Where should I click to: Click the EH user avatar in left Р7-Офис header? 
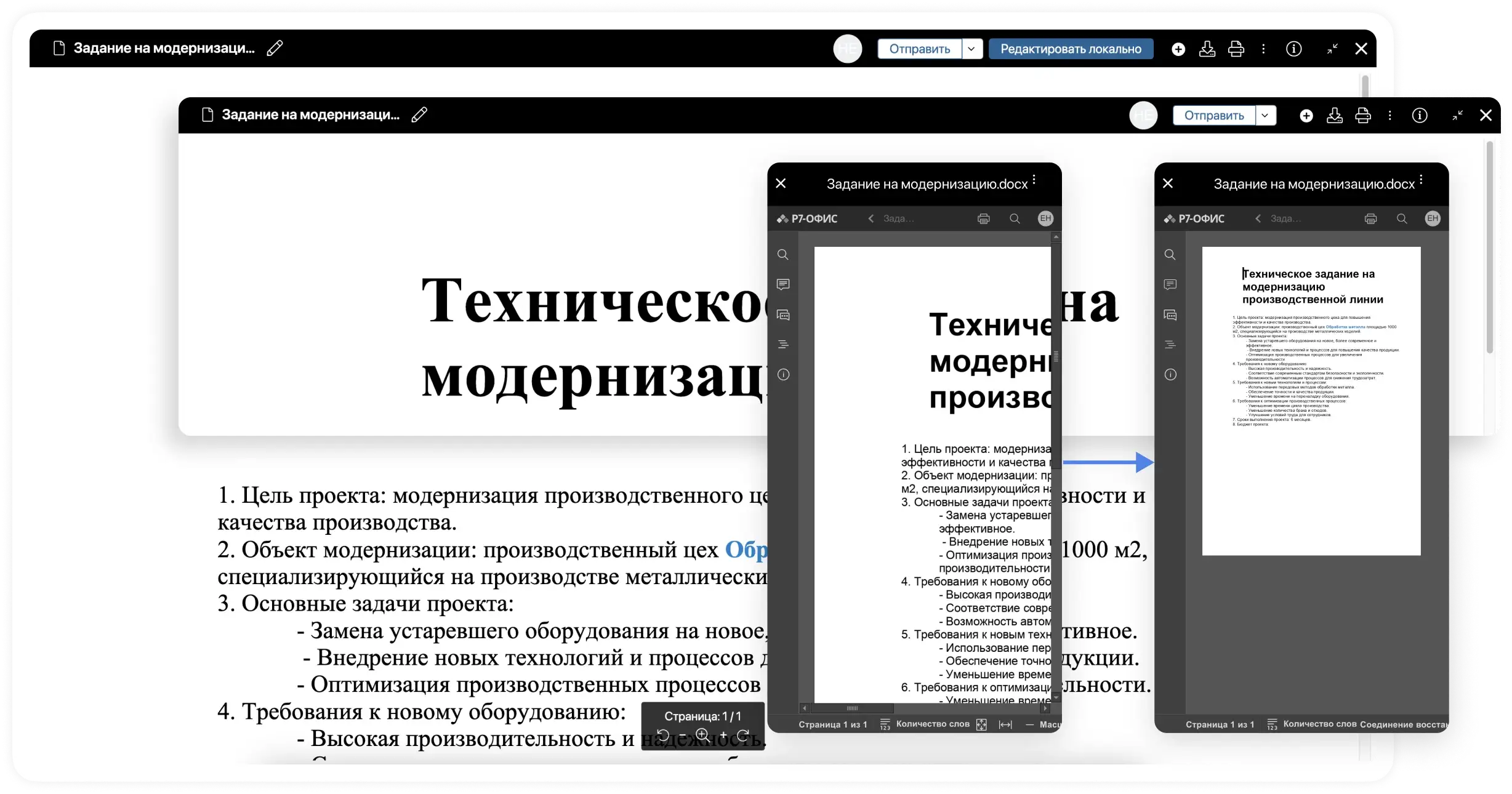coord(1045,219)
